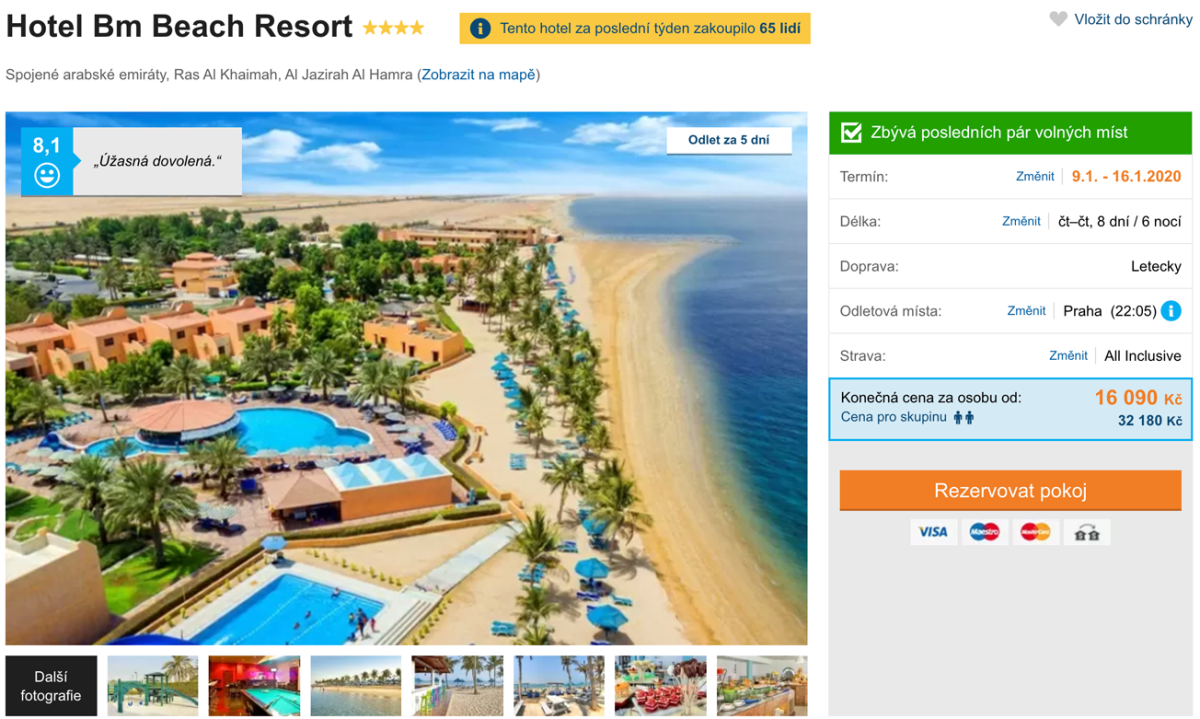
Task: Open the Zobrazit na mapě link
Action: tap(478, 75)
